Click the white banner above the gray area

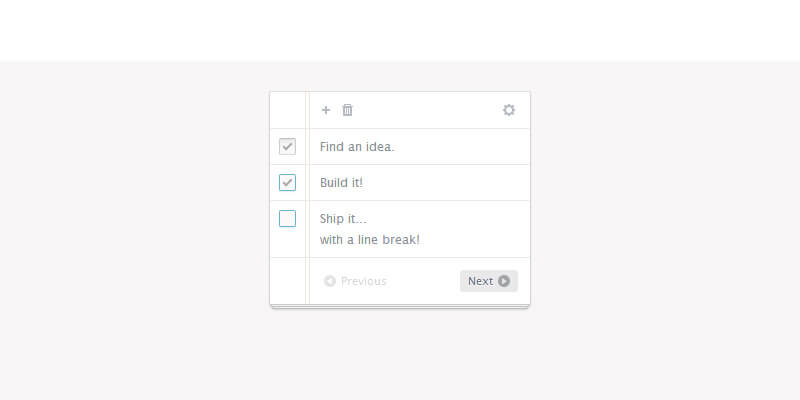(400, 30)
